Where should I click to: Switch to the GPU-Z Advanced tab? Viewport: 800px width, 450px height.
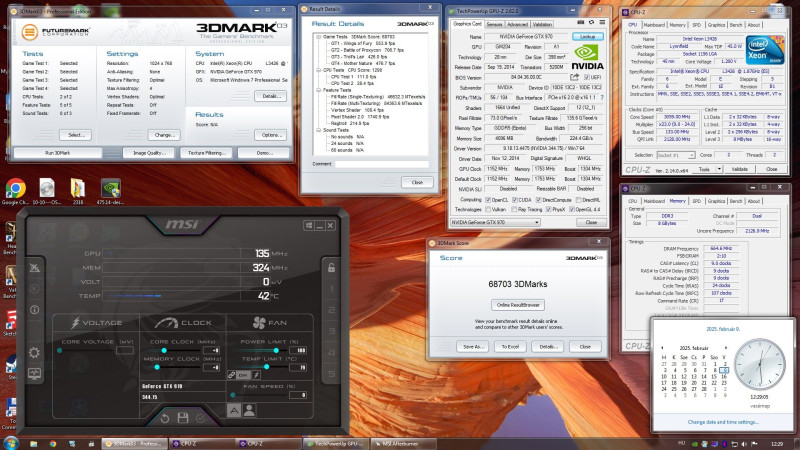click(x=517, y=24)
